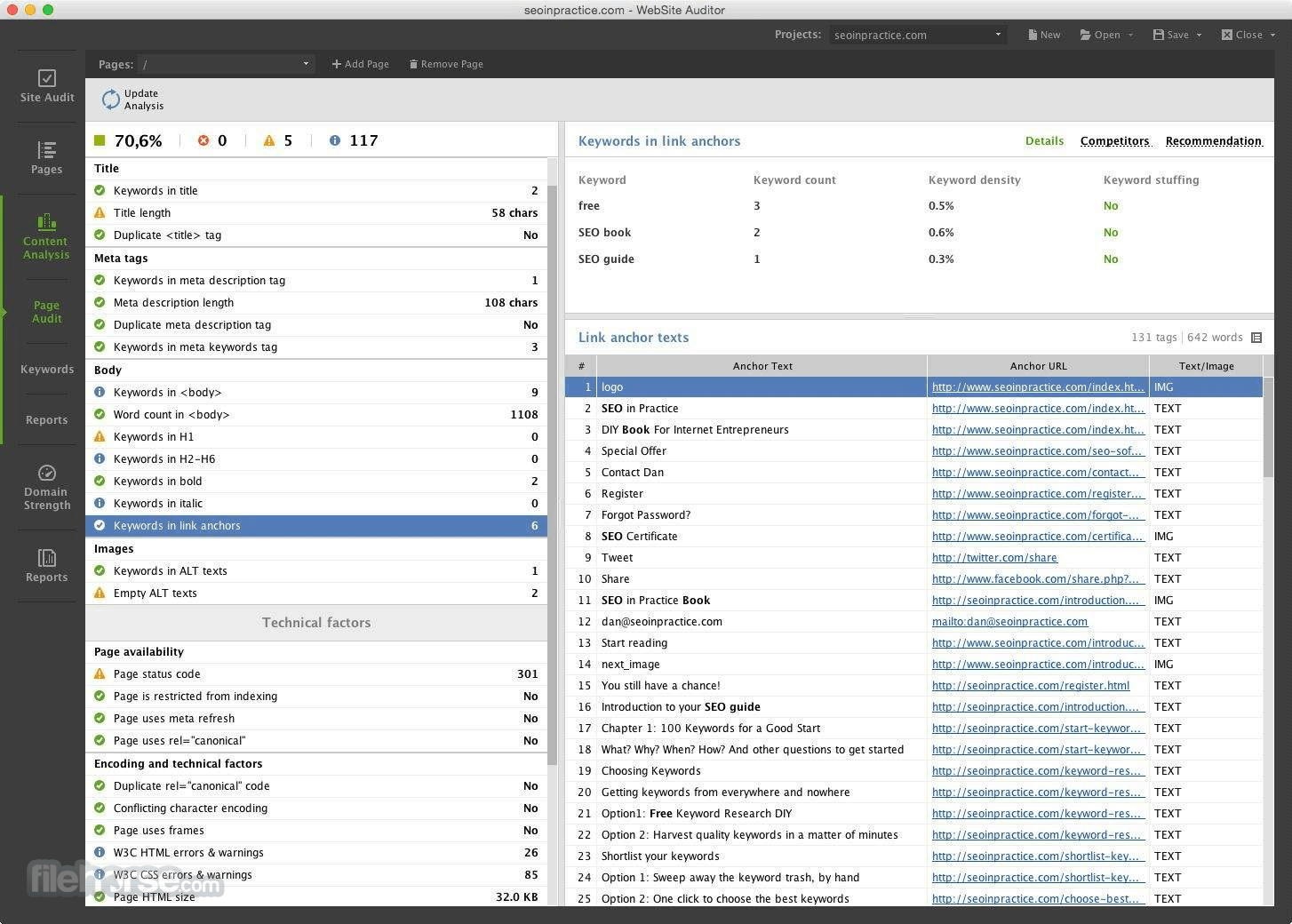The width and height of the screenshot is (1292, 924).
Task: Click the Open project folder button
Action: (1100, 35)
